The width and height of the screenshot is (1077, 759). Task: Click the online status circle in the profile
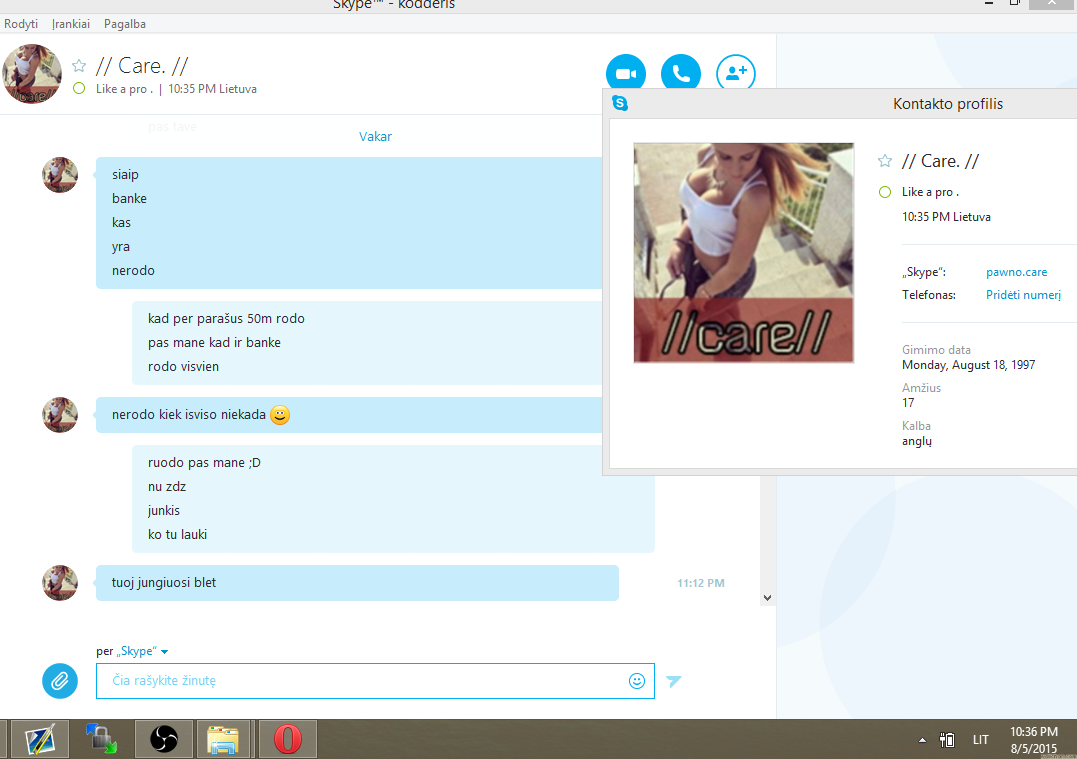pos(885,192)
